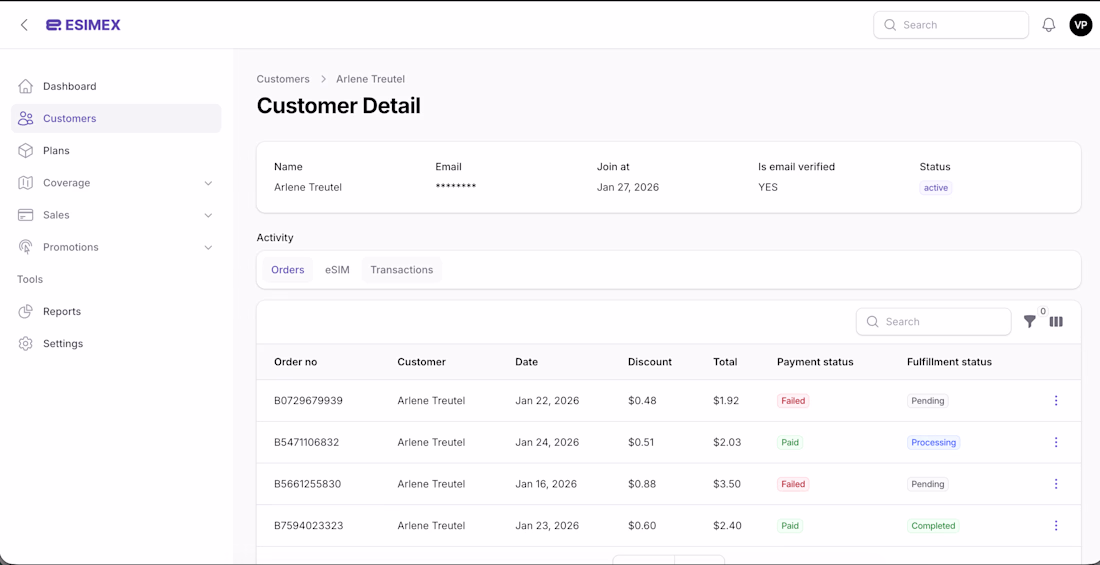Open row actions for order B5661255830

1056,484
